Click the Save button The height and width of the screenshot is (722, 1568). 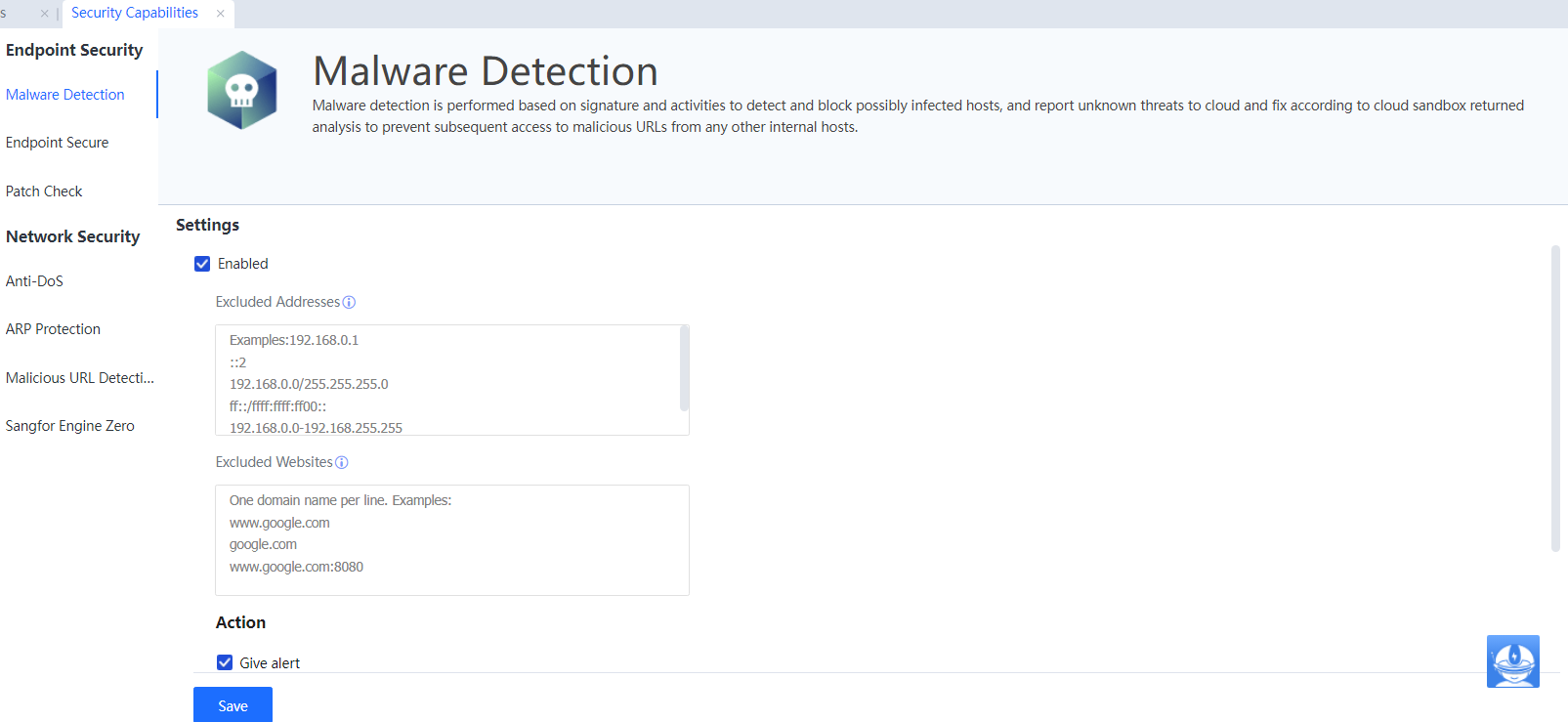(x=233, y=705)
